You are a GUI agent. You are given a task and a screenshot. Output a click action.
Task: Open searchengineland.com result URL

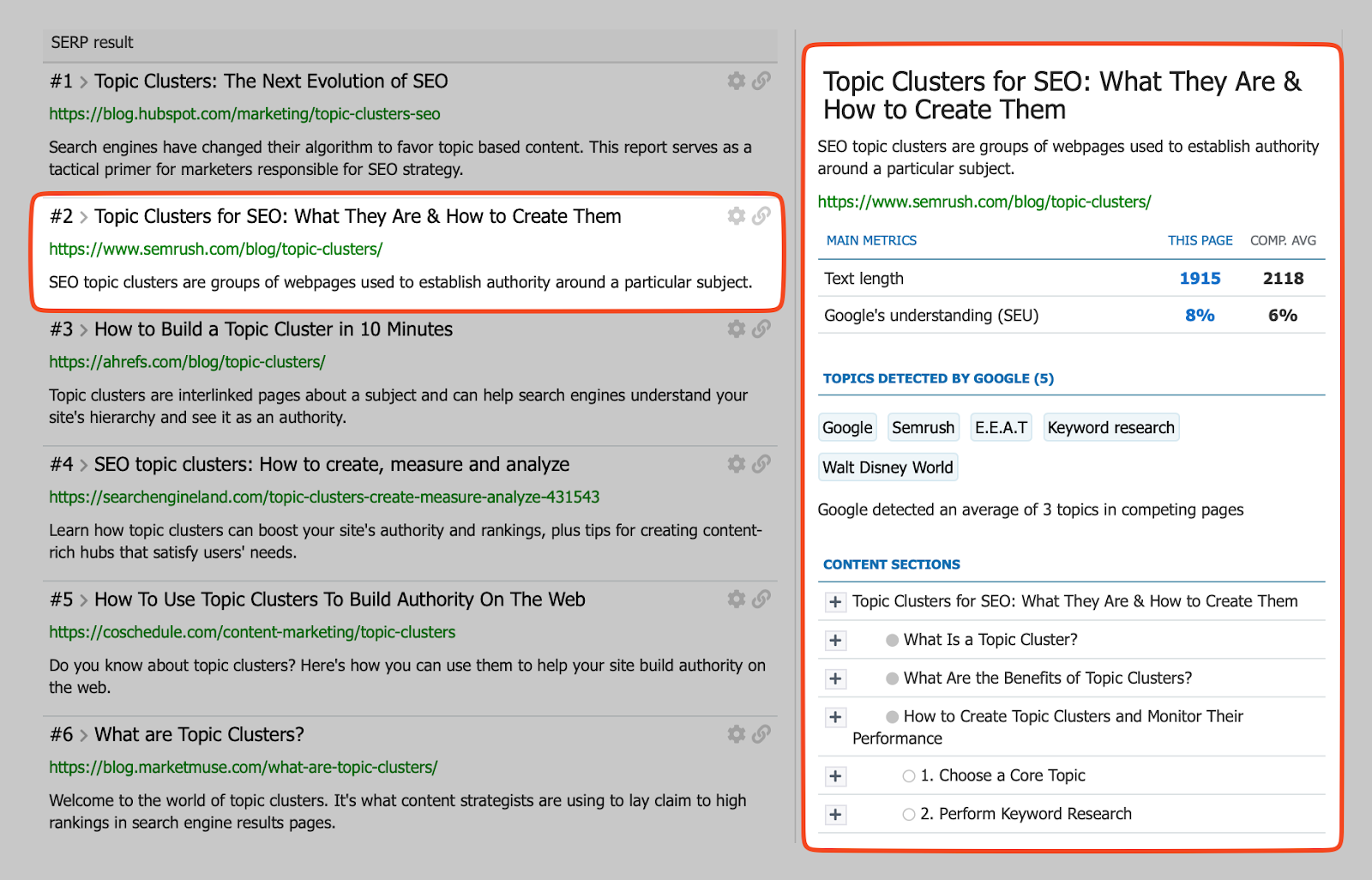pos(324,497)
